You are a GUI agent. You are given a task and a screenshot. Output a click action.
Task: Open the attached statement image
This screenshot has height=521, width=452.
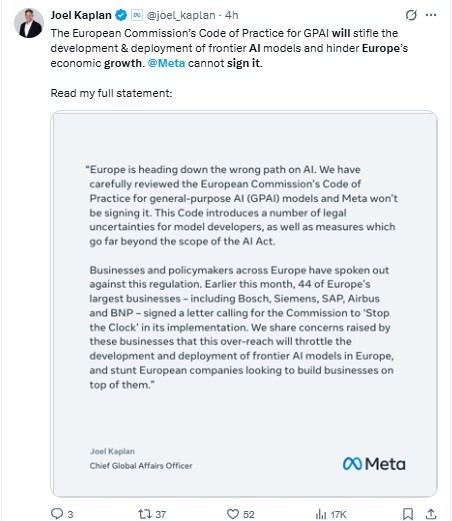244,304
